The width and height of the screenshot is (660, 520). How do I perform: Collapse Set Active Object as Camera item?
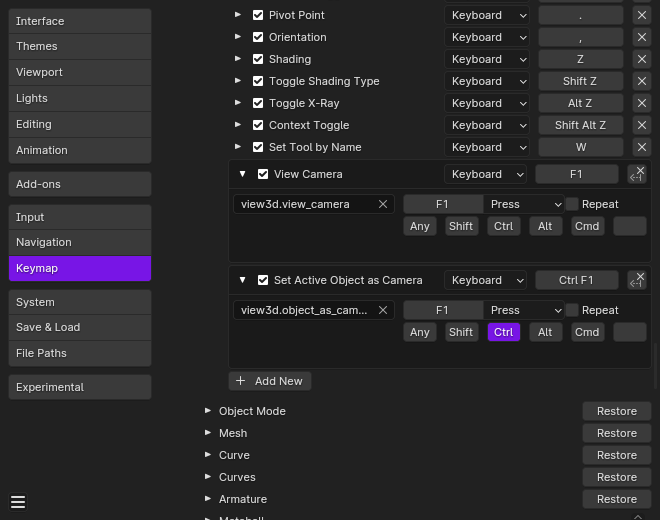pos(242,280)
